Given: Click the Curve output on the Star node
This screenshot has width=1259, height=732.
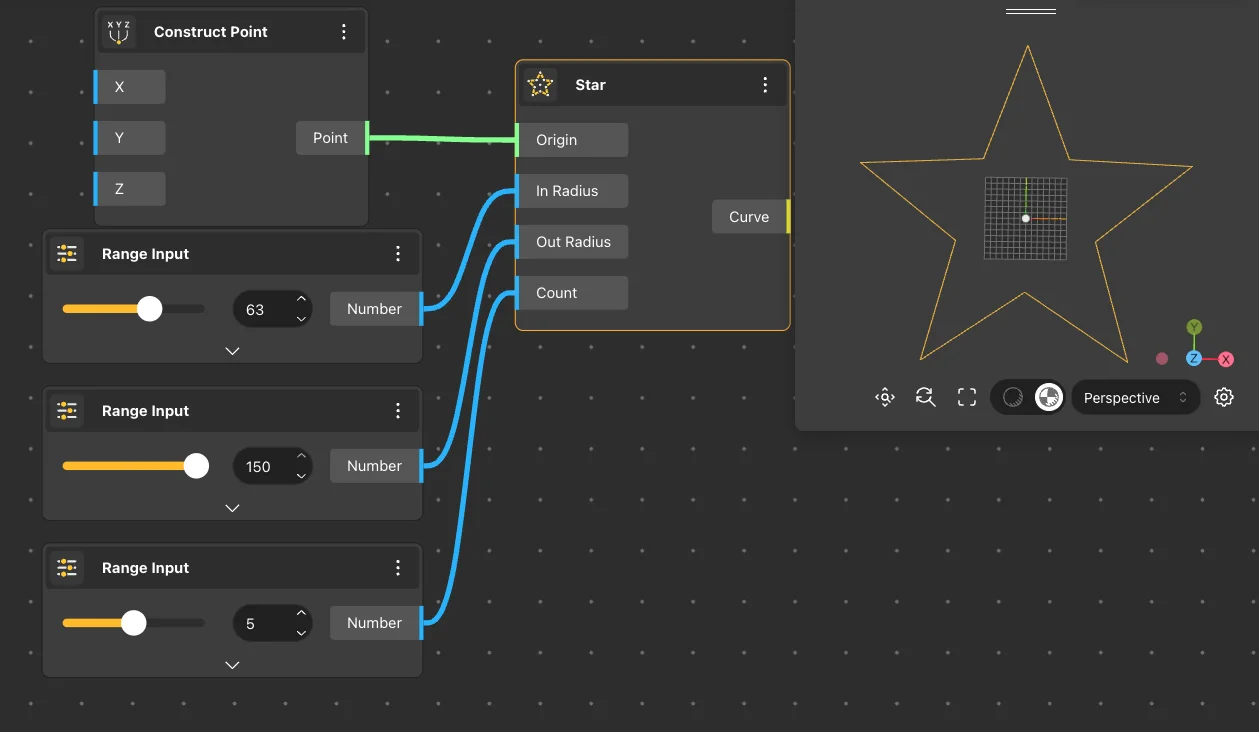Looking at the screenshot, I should point(749,216).
